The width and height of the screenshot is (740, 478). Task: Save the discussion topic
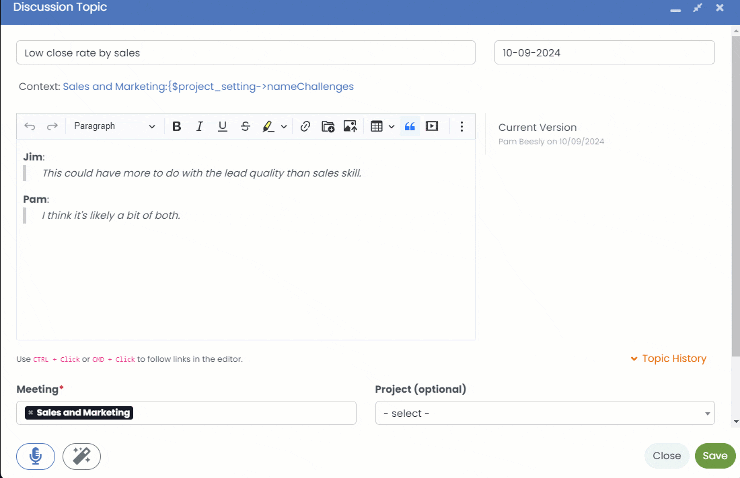(x=714, y=456)
